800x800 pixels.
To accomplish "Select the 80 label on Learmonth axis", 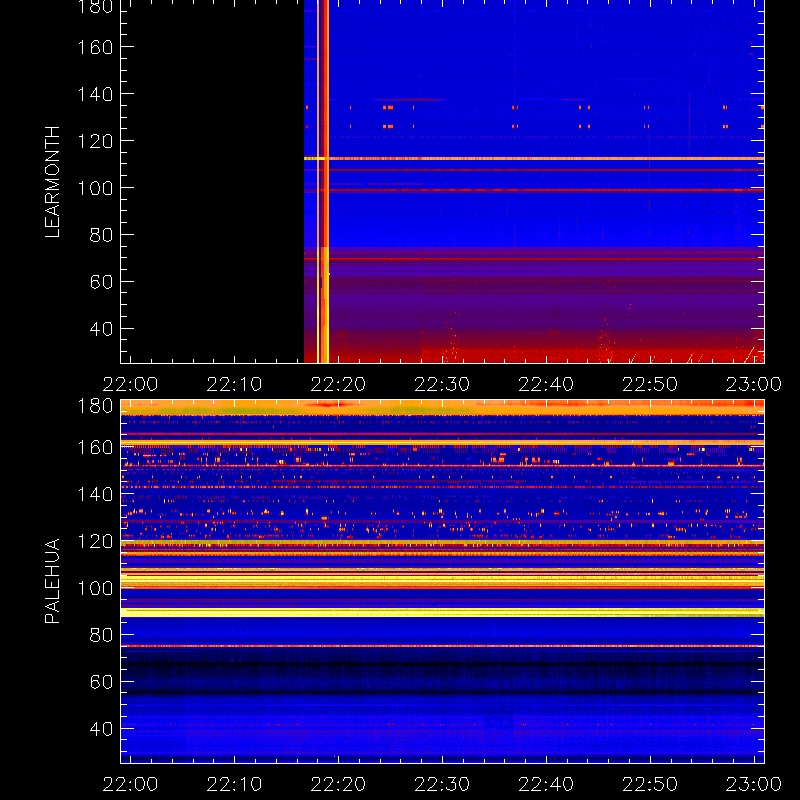I will click(x=101, y=235).
